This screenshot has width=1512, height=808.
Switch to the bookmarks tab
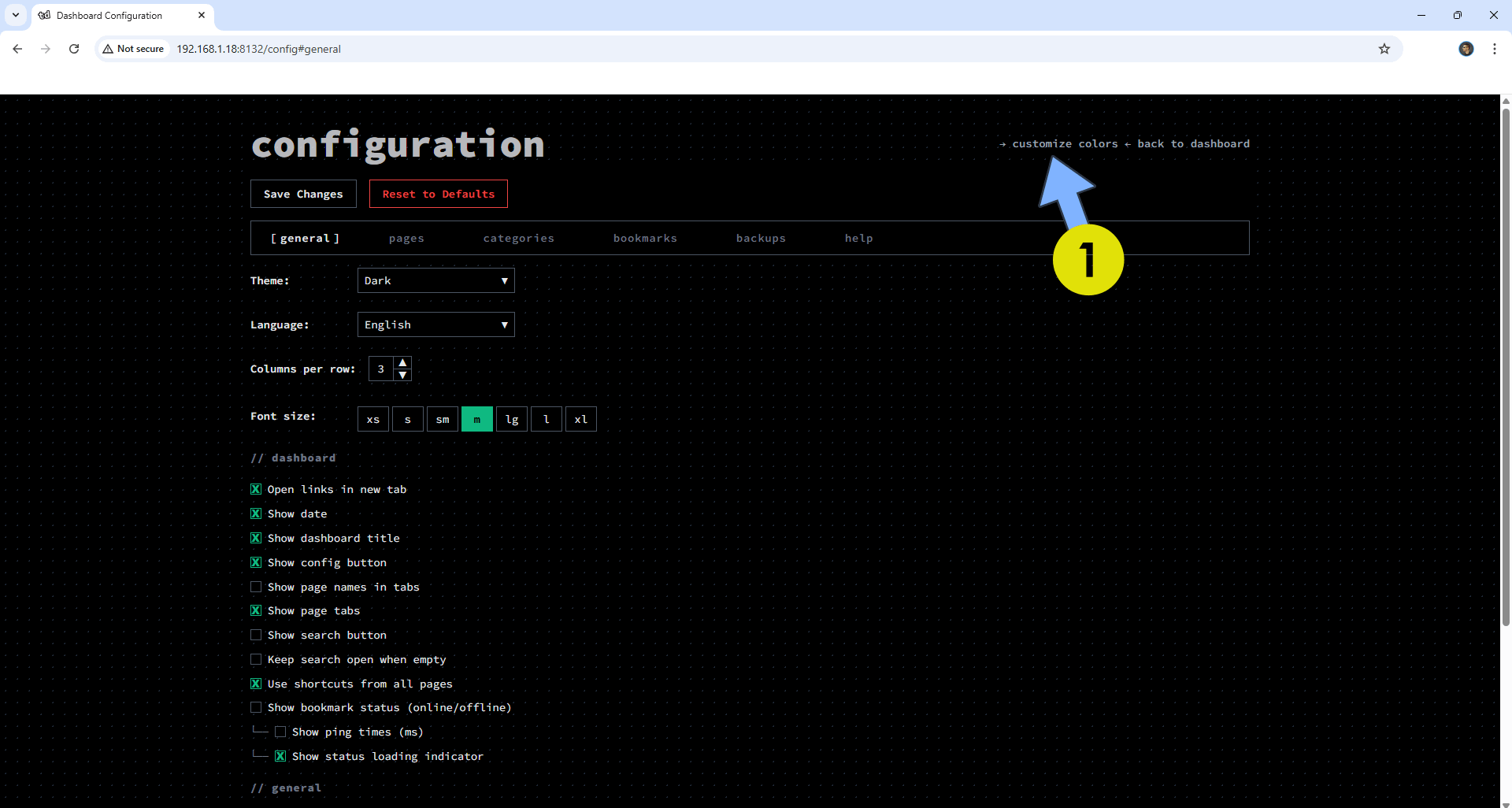644,238
